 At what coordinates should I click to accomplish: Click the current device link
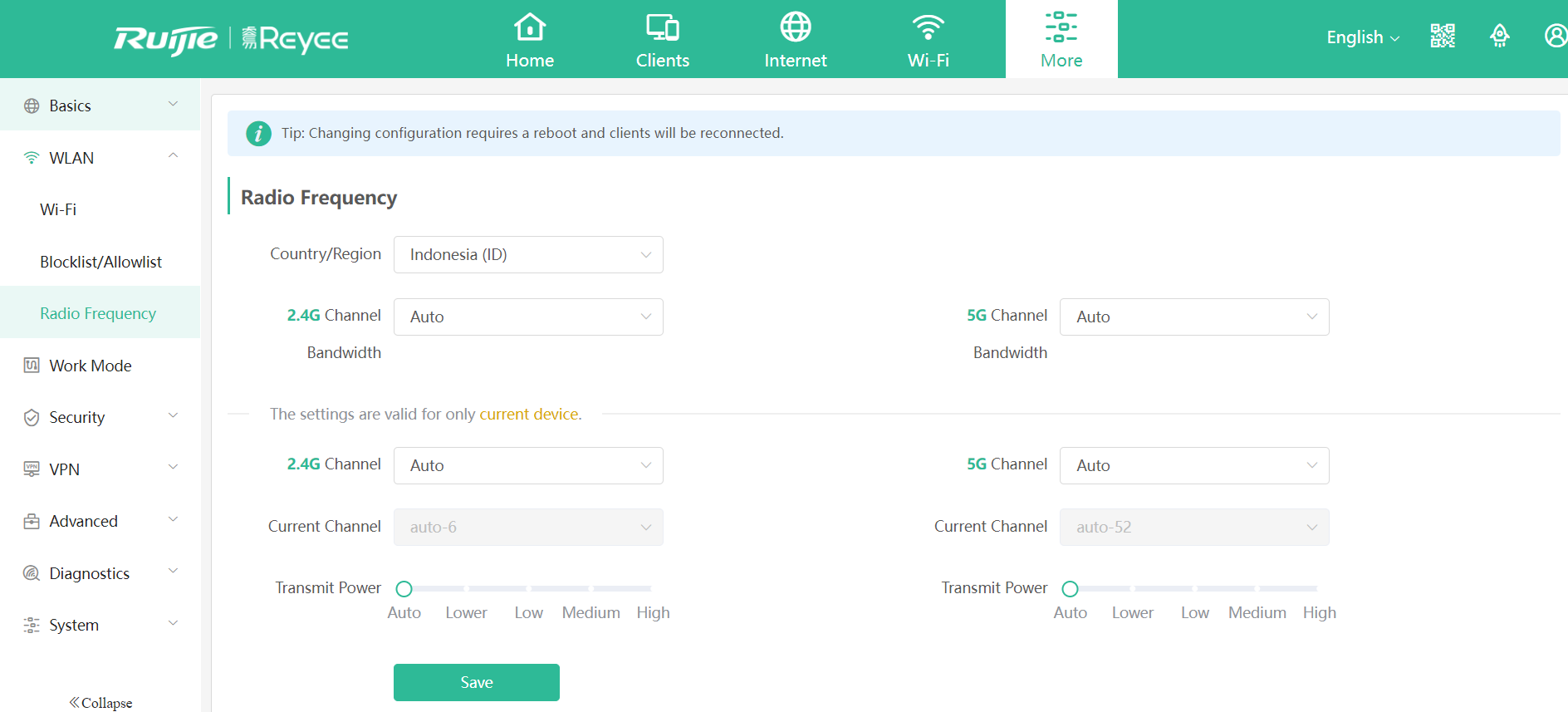tap(528, 415)
